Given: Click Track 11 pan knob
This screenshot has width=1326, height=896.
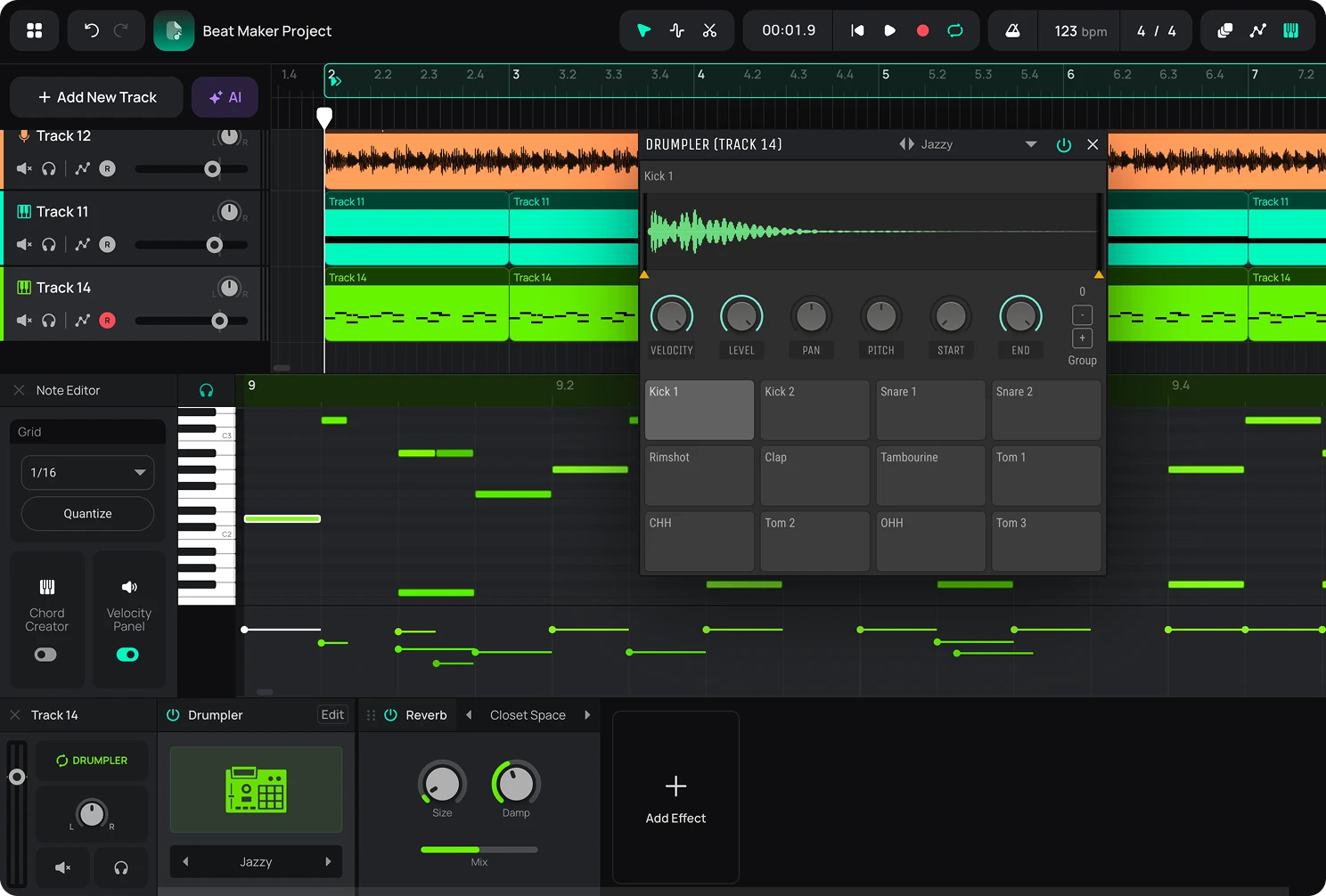Looking at the screenshot, I should (229, 212).
